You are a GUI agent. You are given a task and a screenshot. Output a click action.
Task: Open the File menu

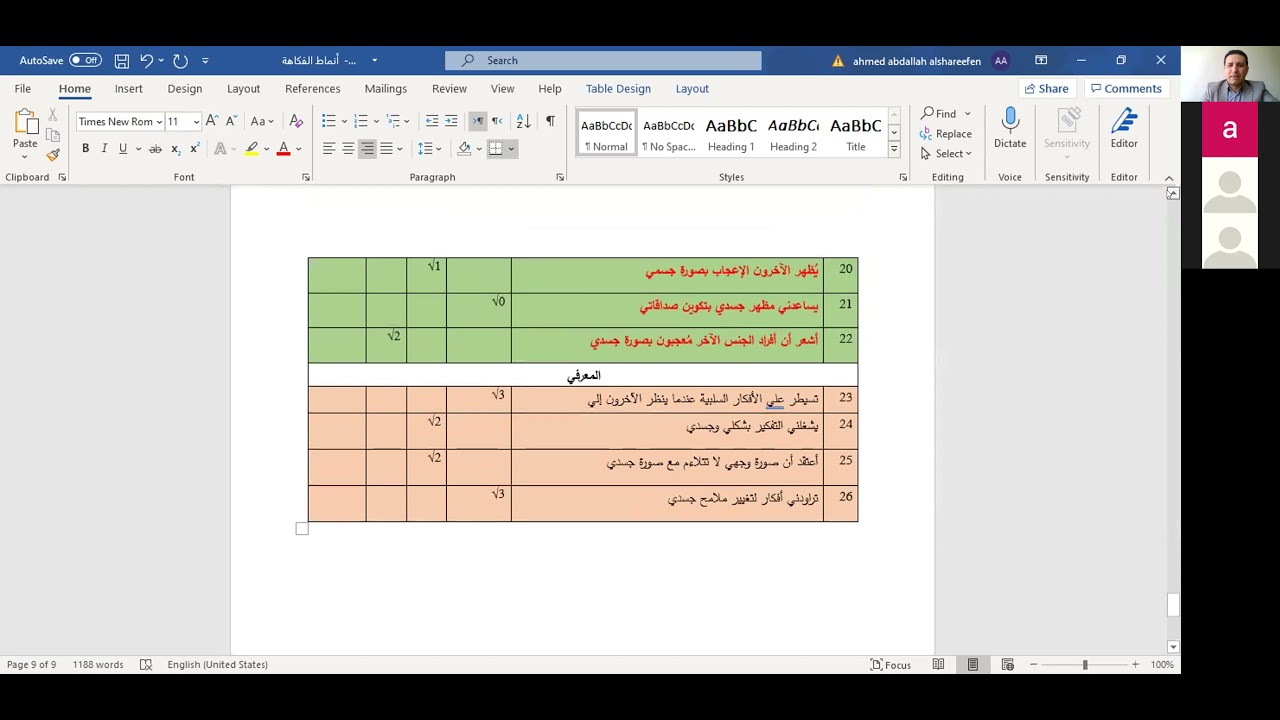pos(22,88)
